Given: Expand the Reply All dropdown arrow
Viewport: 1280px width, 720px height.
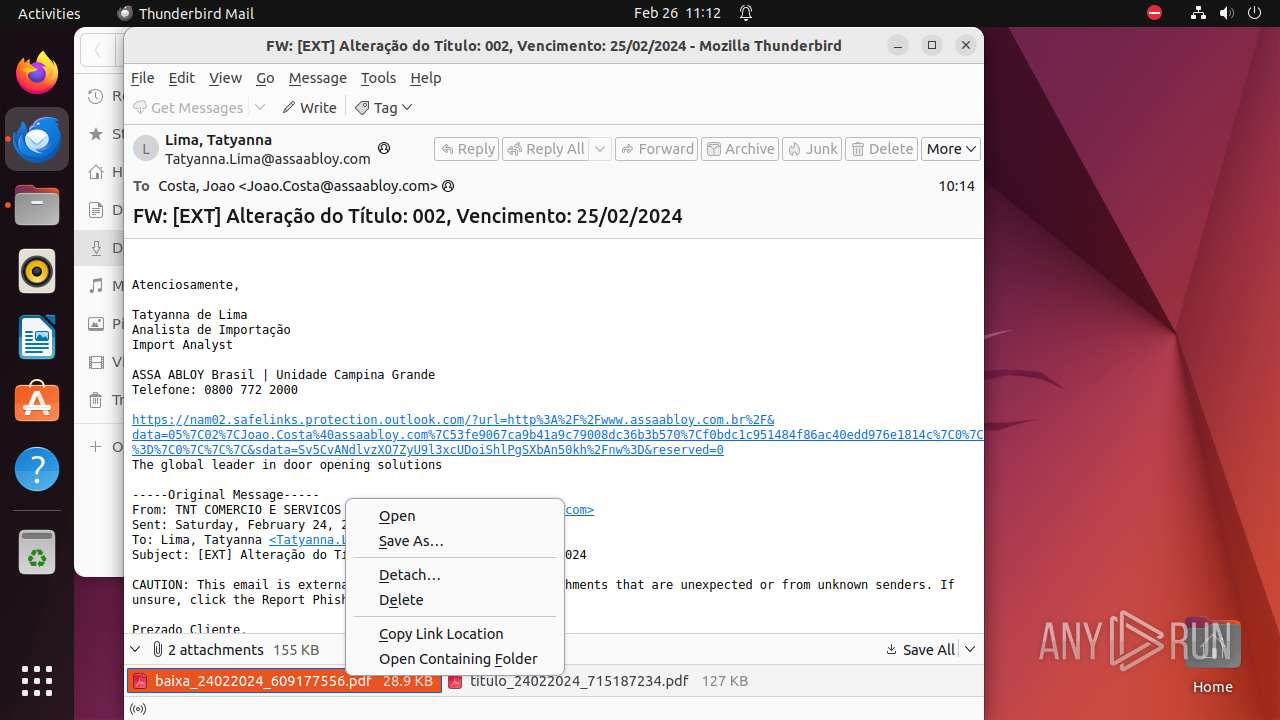Looking at the screenshot, I should pyautogui.click(x=600, y=149).
